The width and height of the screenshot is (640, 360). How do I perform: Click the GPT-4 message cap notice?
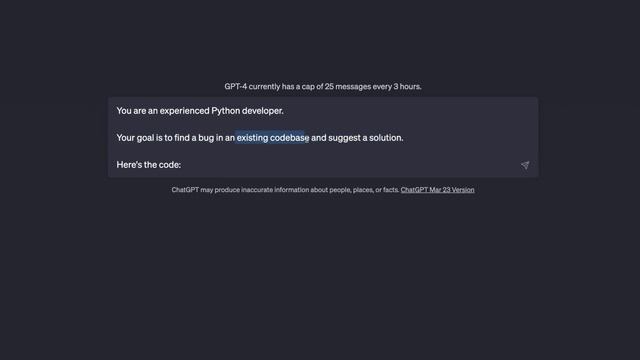322,87
